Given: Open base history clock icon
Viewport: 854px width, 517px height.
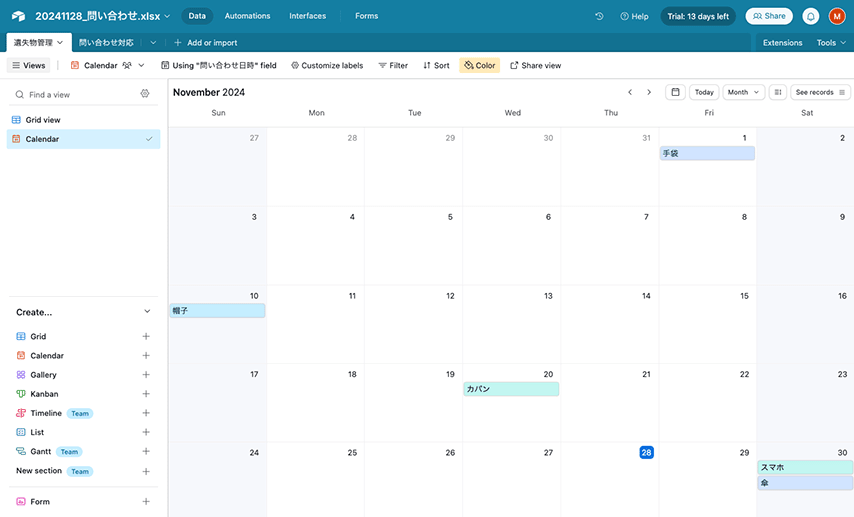Looking at the screenshot, I should [x=599, y=16].
